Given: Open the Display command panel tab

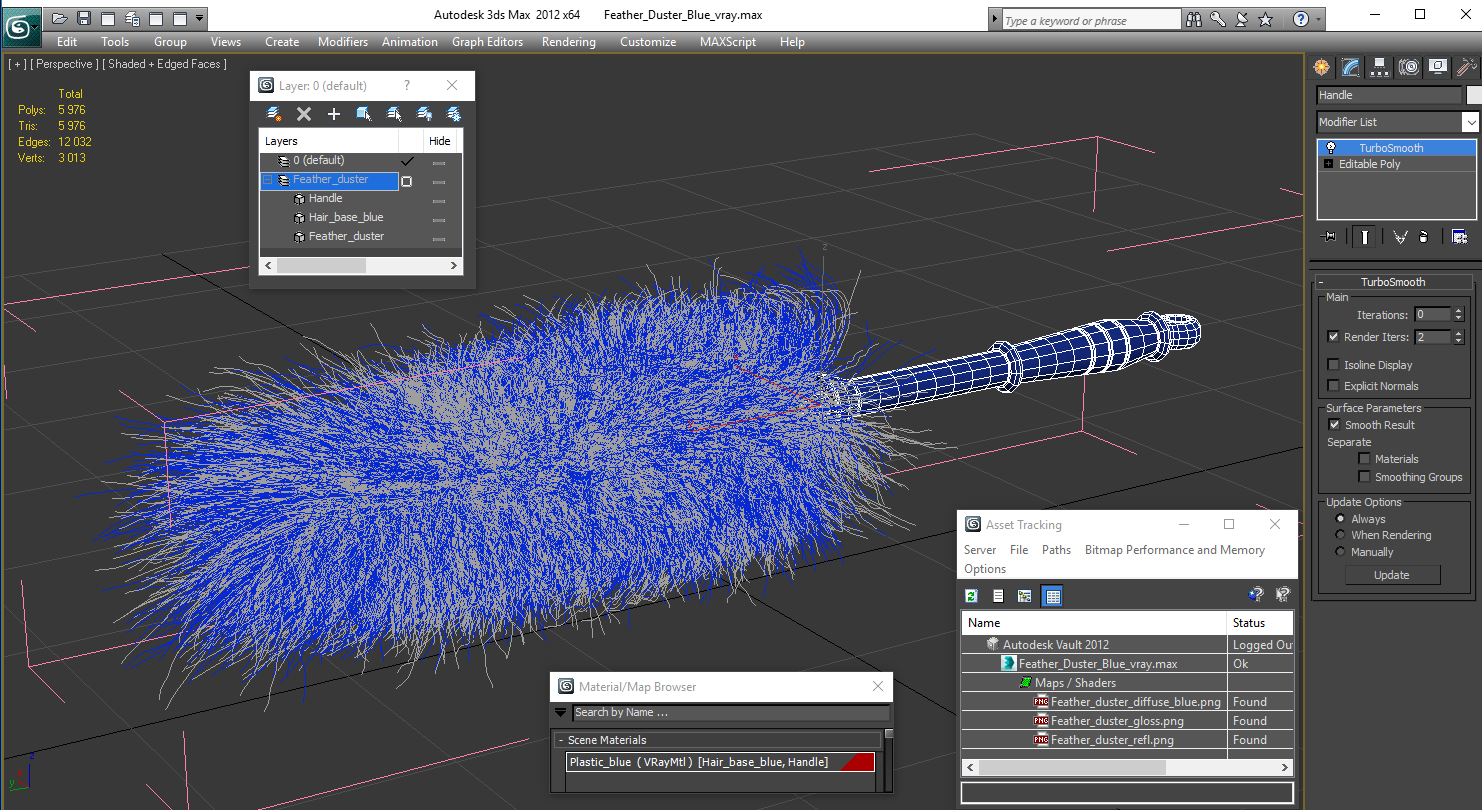Looking at the screenshot, I should coord(1438,67).
